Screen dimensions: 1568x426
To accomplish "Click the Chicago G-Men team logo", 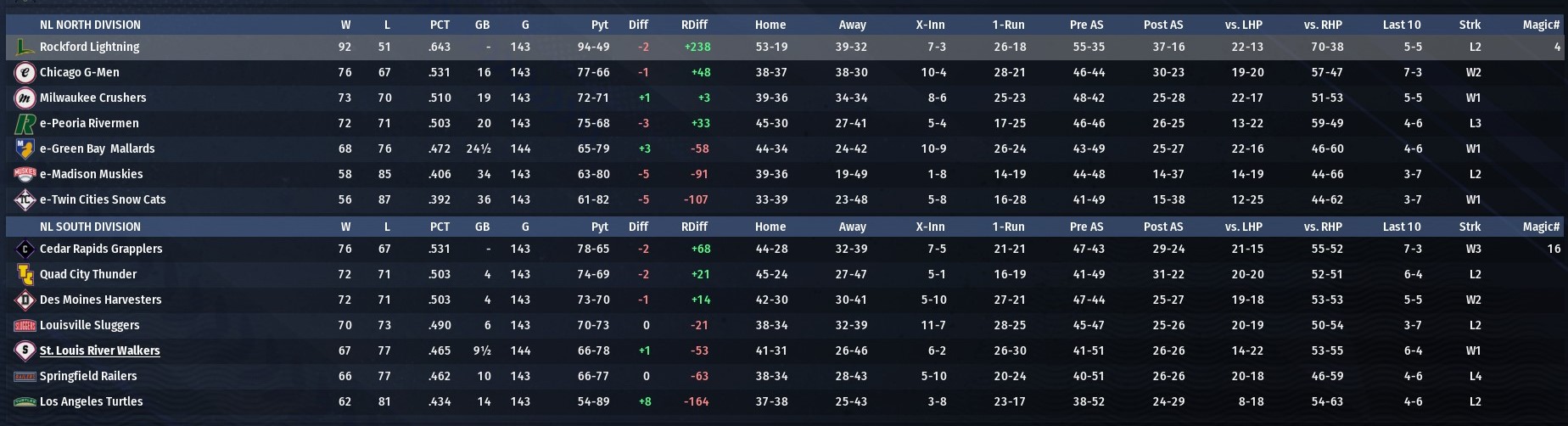I will [x=25, y=73].
